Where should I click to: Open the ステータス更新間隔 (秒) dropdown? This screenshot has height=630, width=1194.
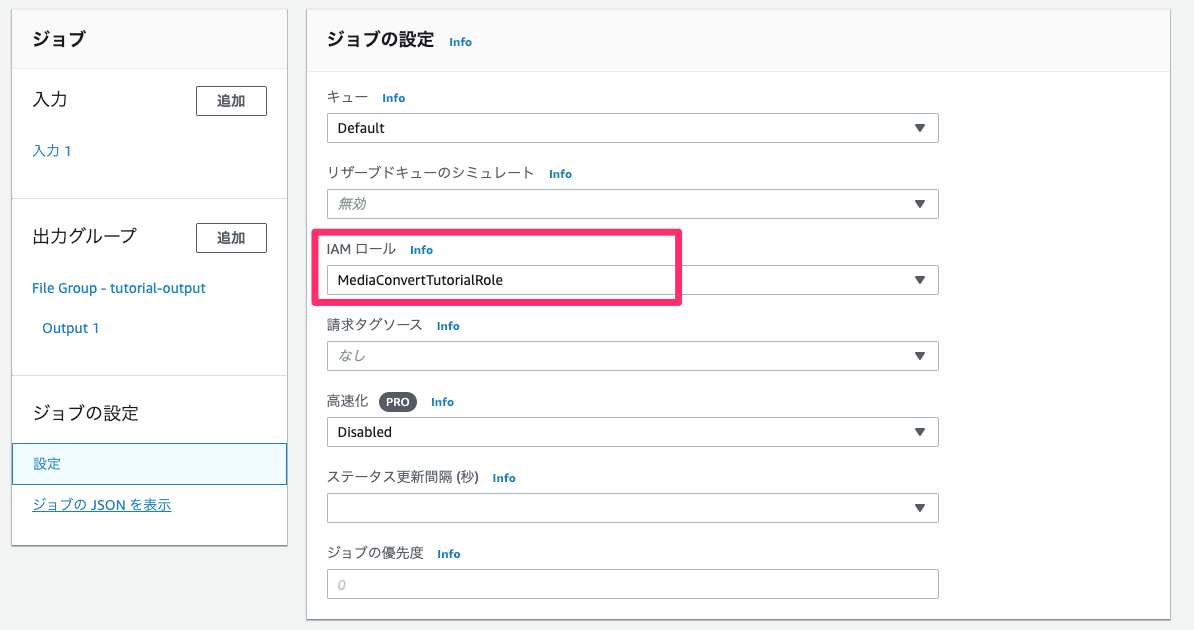point(632,508)
